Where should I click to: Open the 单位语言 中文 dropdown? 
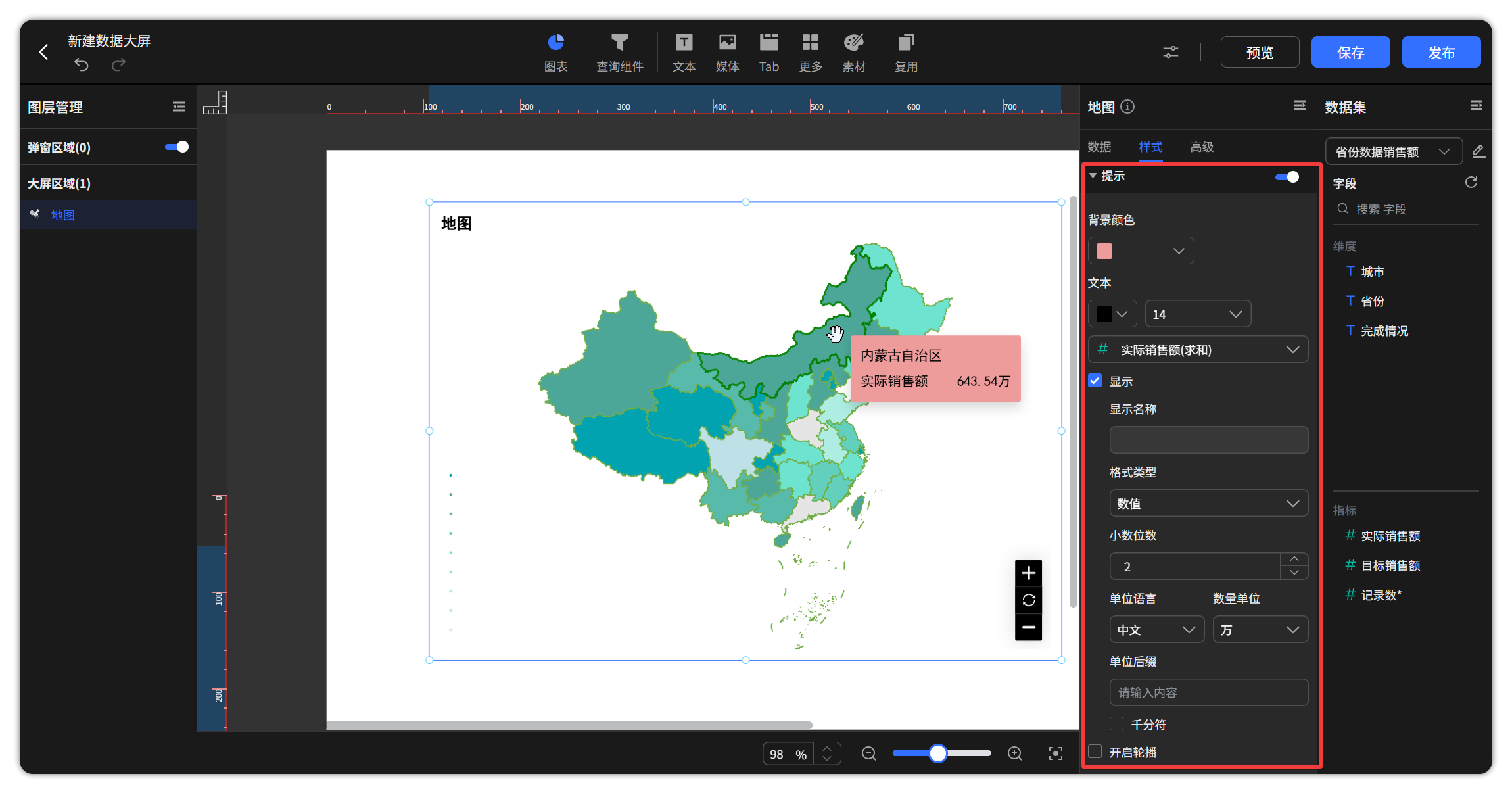click(1156, 629)
